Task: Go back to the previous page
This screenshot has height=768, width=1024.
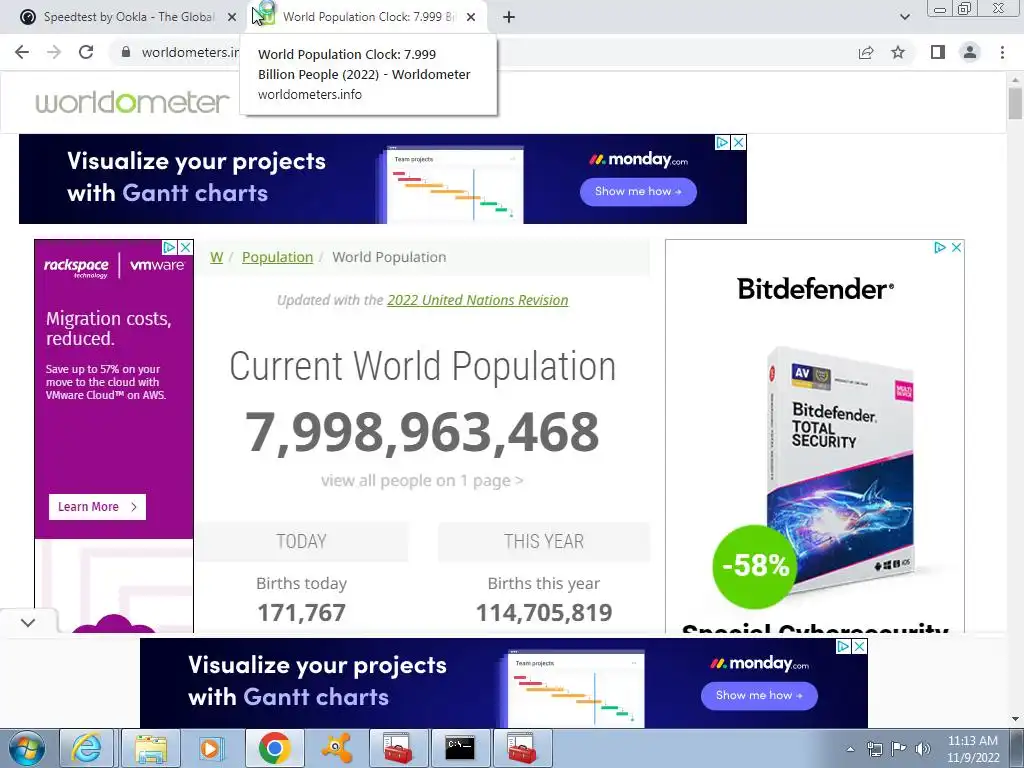Action: (22, 52)
